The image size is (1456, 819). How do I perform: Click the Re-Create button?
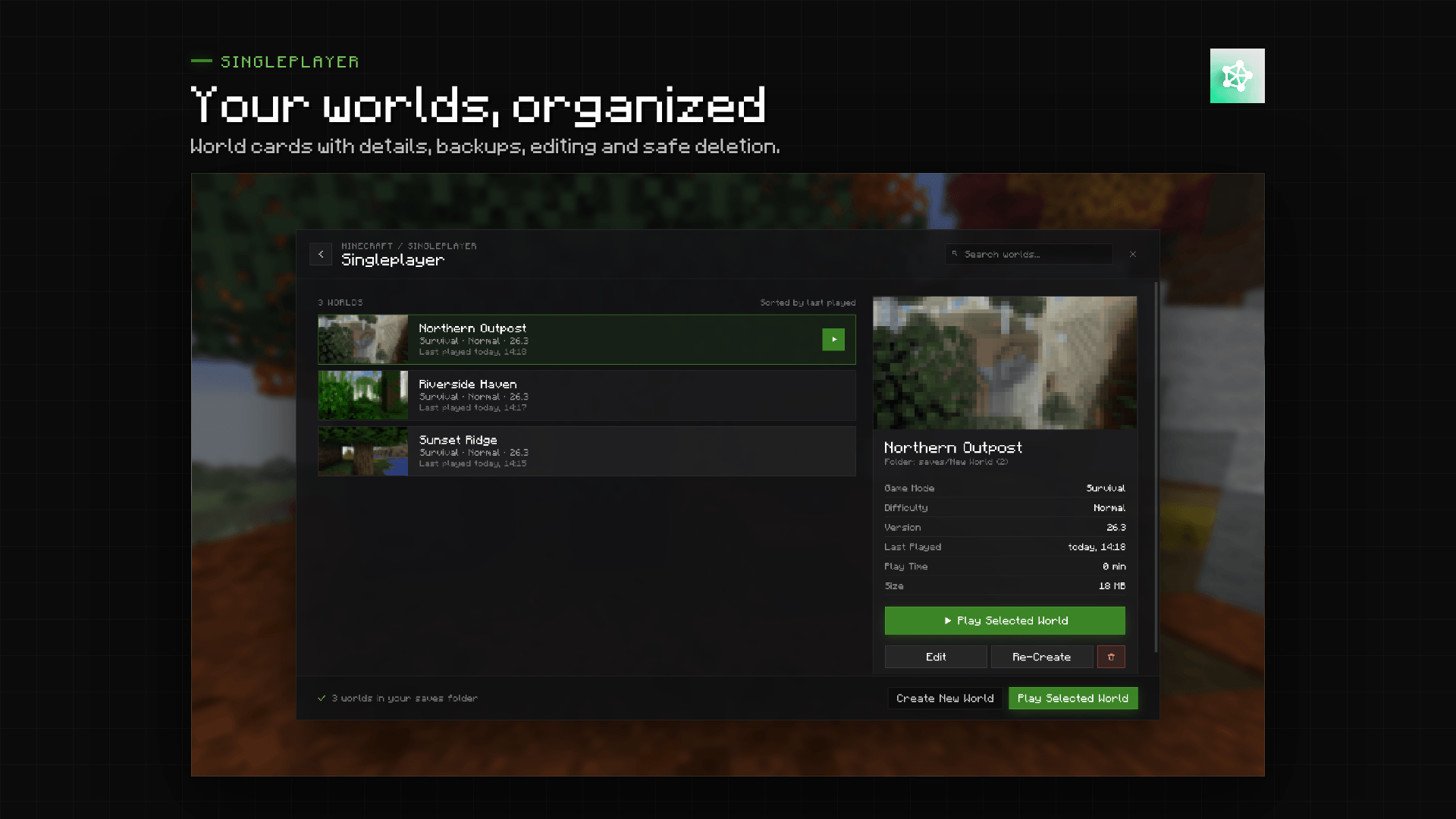tap(1042, 657)
